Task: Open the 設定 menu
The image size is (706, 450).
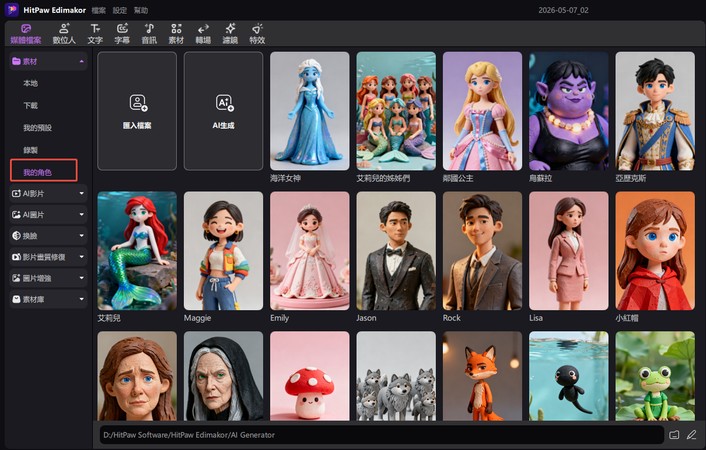Action: click(120, 10)
